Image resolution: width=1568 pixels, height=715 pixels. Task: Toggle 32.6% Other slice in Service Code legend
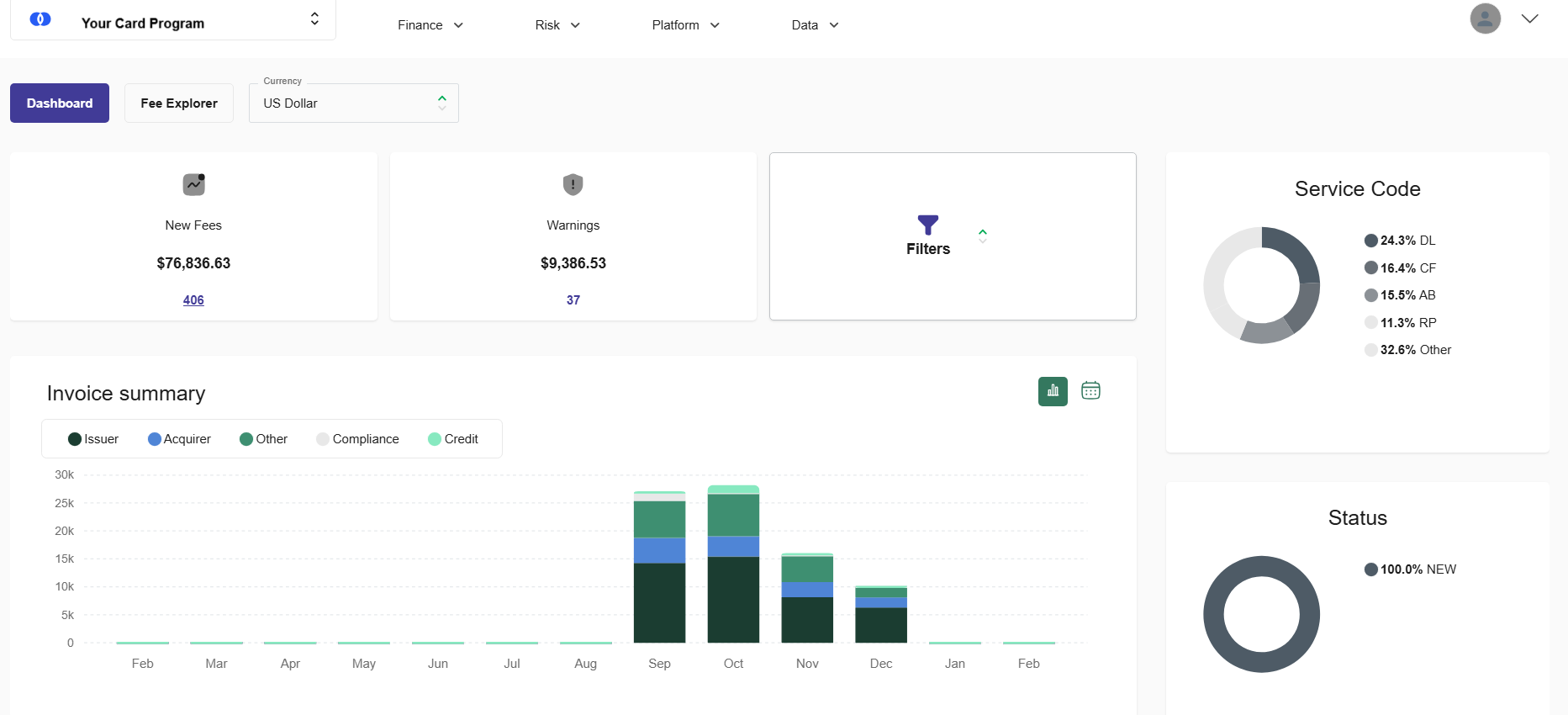coord(1407,350)
